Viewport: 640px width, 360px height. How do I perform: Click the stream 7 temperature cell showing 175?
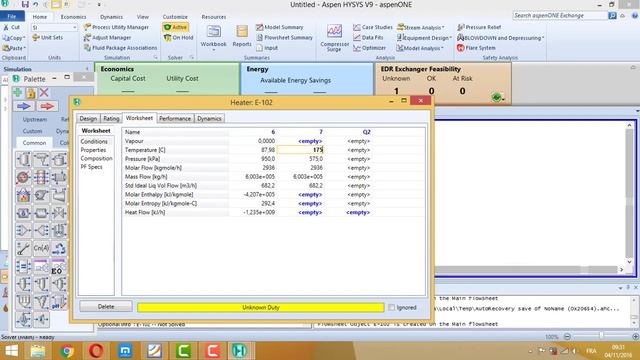[300, 150]
